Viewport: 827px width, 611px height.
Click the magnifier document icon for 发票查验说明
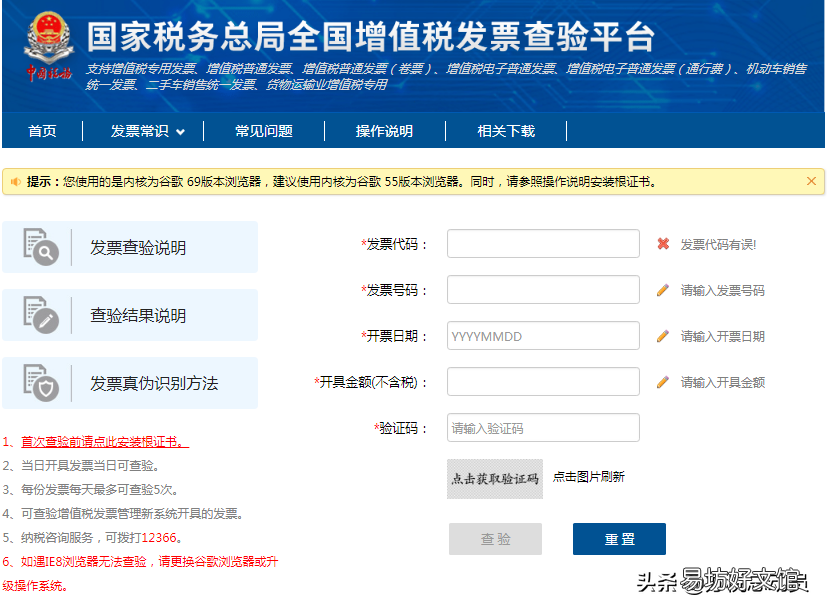[41, 246]
